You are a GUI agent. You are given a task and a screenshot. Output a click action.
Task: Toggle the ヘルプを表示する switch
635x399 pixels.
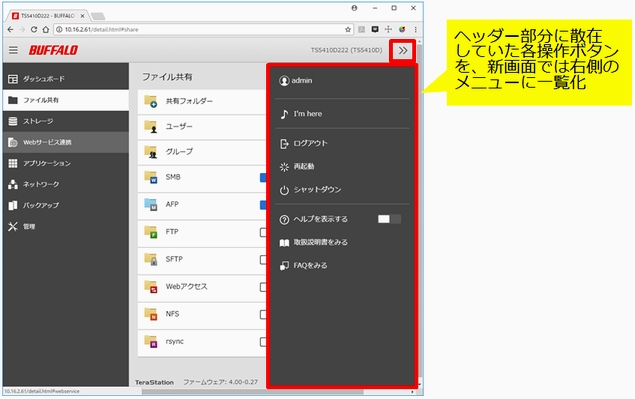pyautogui.click(x=389, y=219)
